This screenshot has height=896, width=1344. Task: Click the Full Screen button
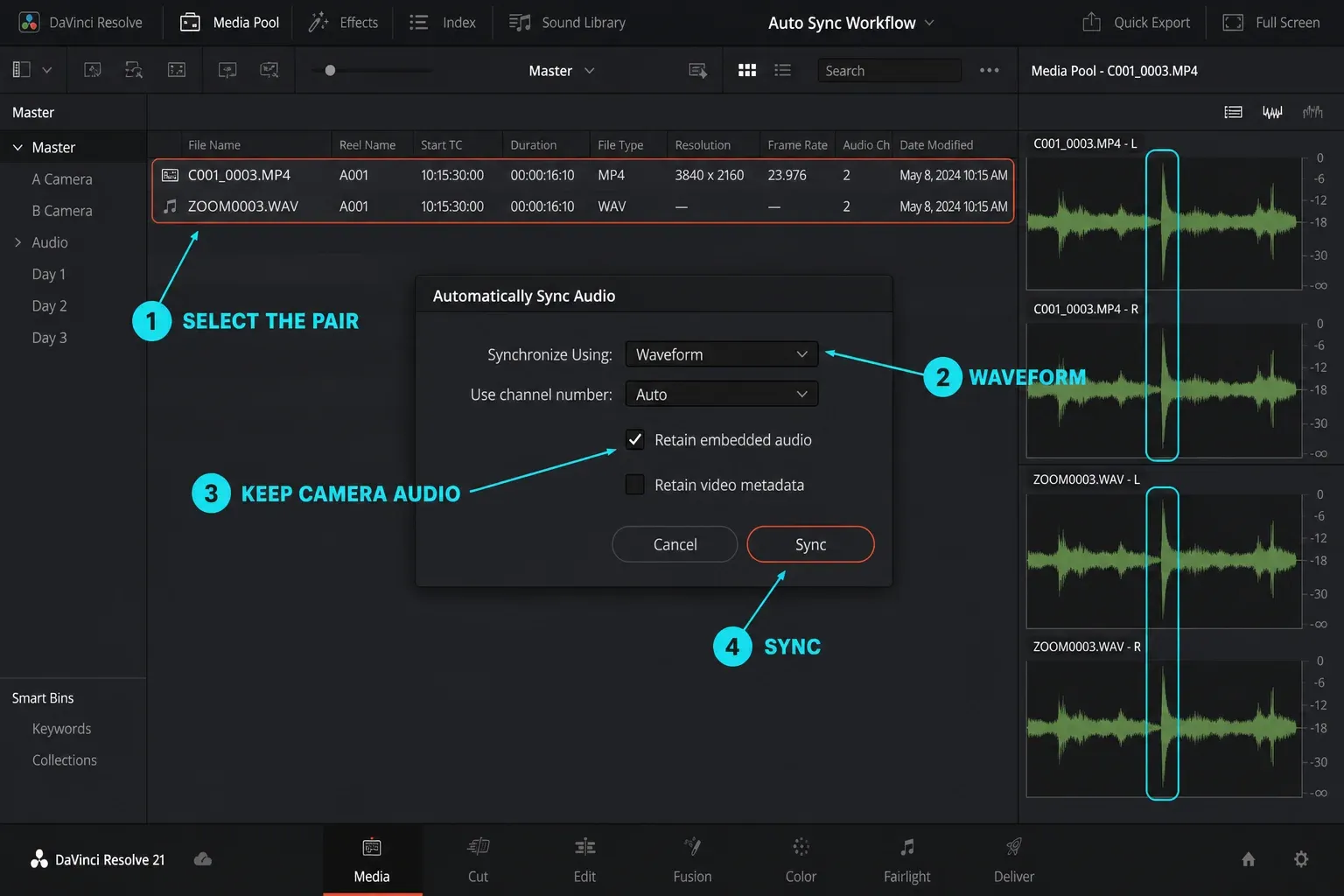pos(1271,23)
